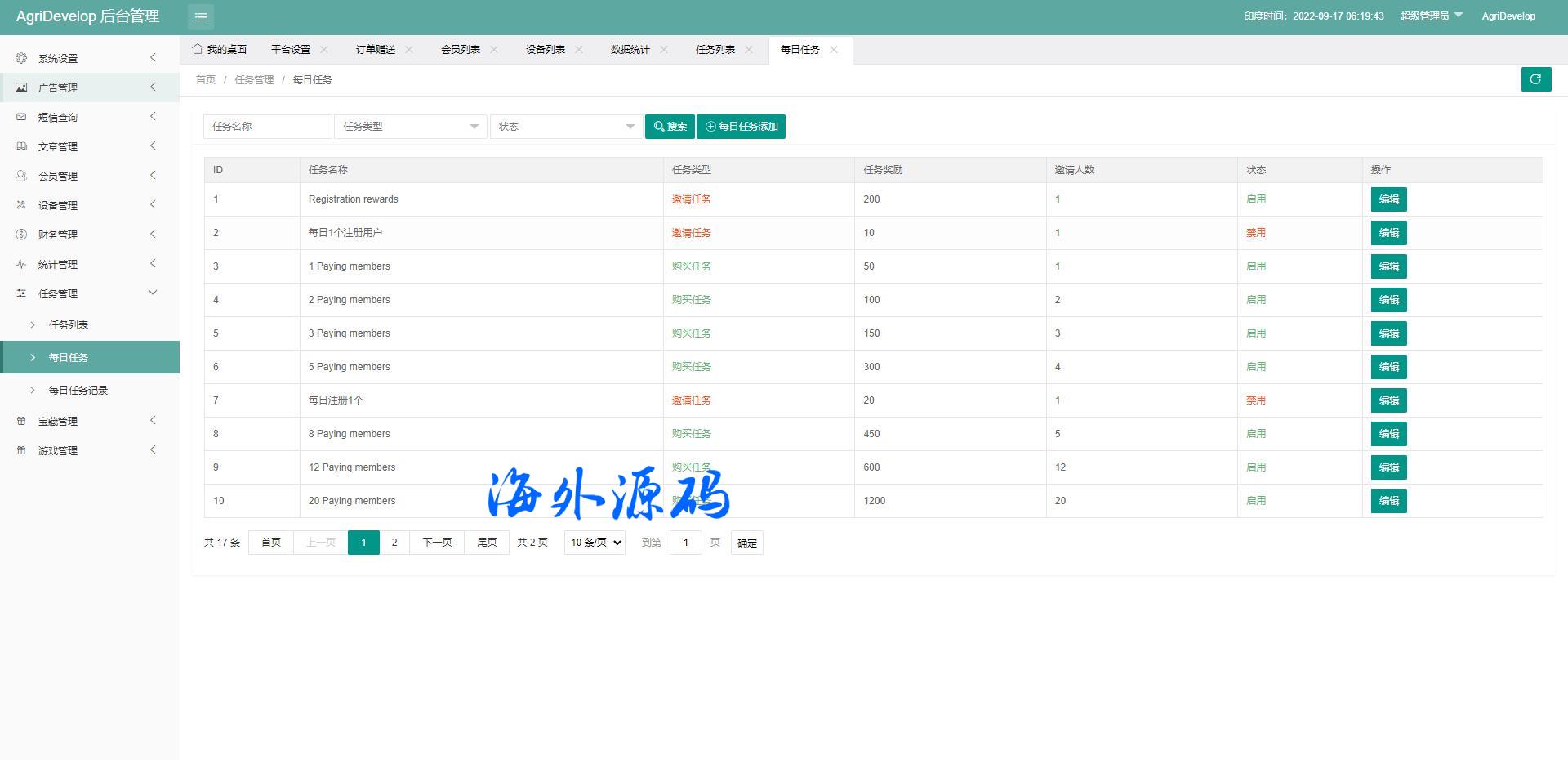Click 编辑 for Registration rewards row
1568x760 pixels.
(1388, 199)
